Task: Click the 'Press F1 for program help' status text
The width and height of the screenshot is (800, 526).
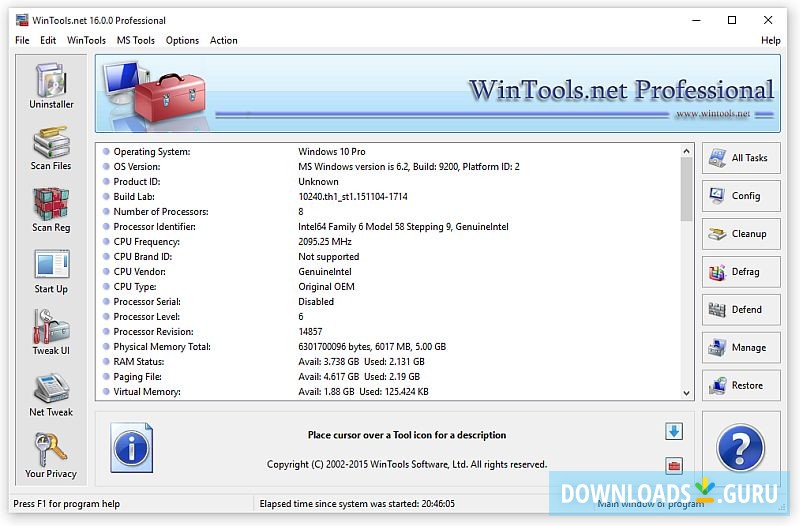Action: [x=66, y=504]
